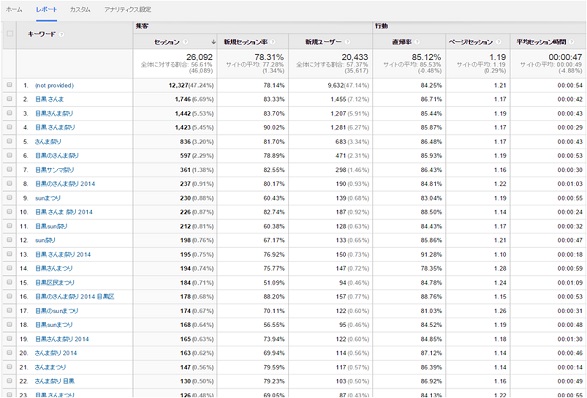Switch to the ホーム tab
This screenshot has height=398, width=587.
point(14,10)
